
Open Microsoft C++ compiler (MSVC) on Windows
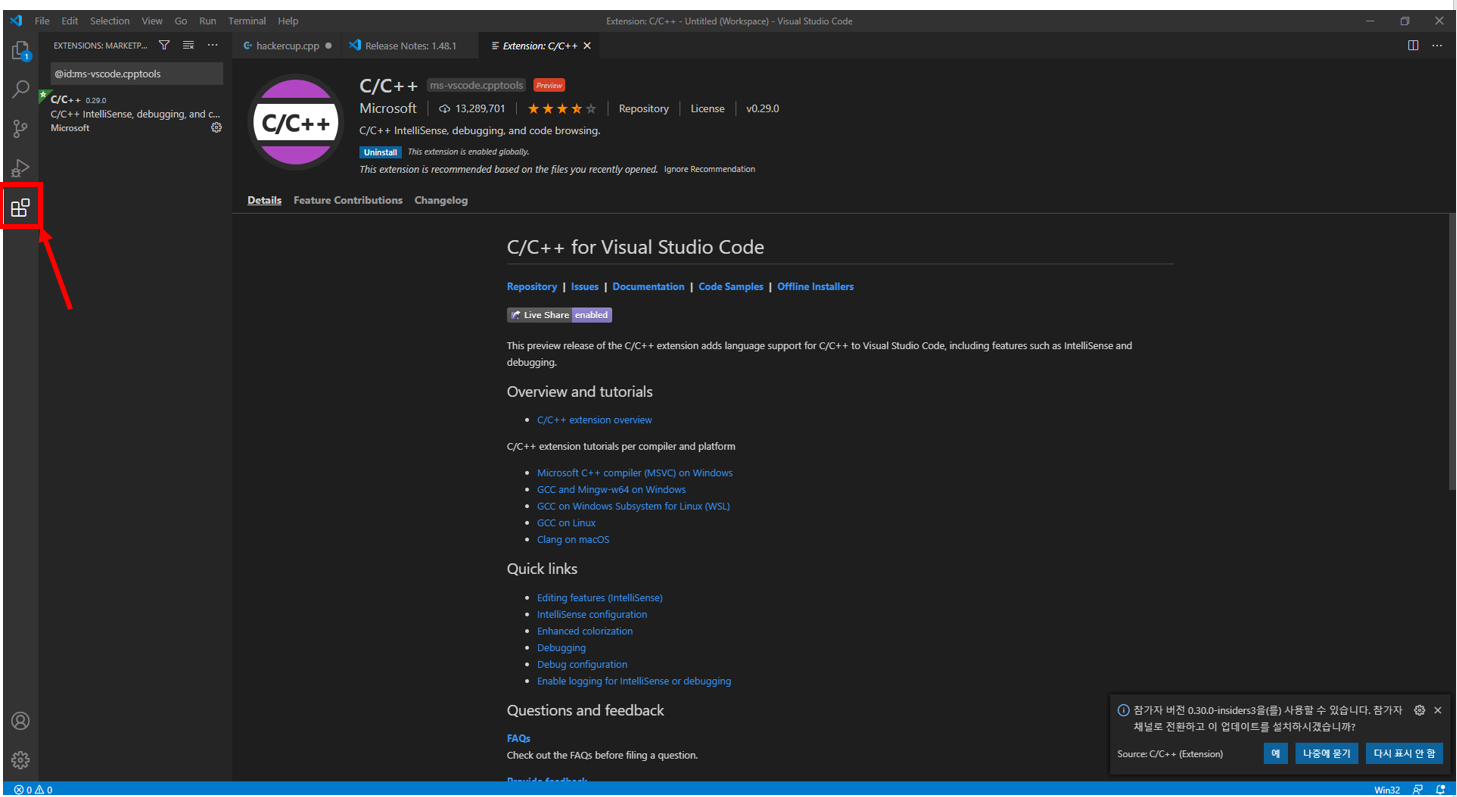tap(635, 473)
